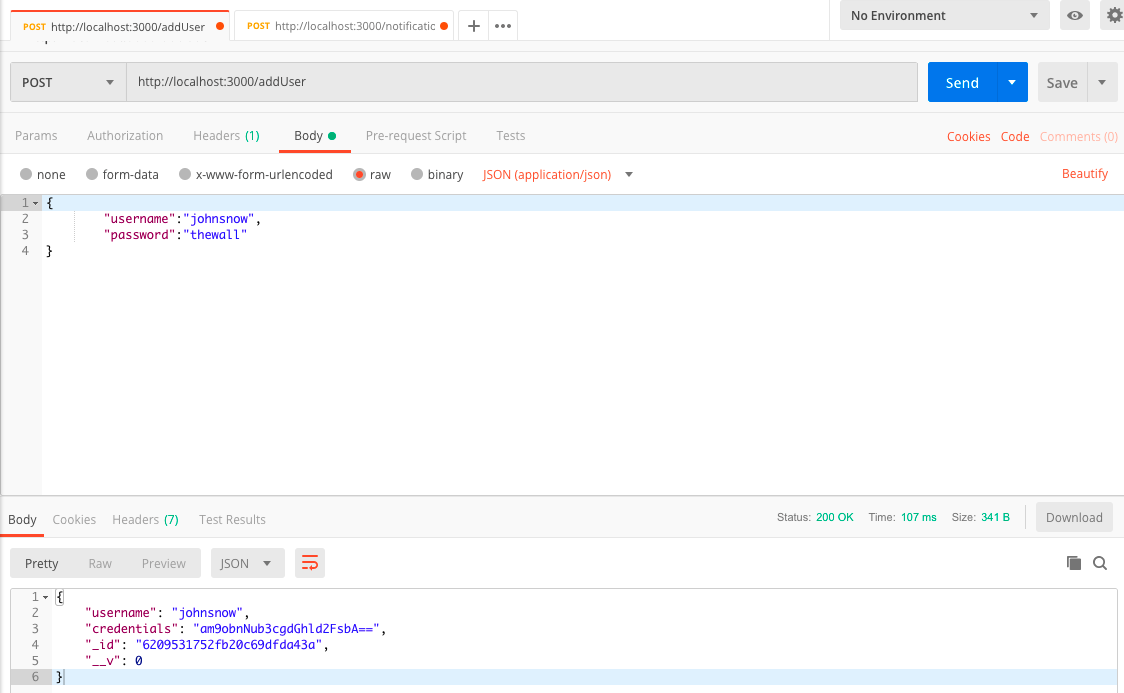Viewport: 1124px width, 693px height.
Task: Open the Cookies link
Action: [x=968, y=136]
